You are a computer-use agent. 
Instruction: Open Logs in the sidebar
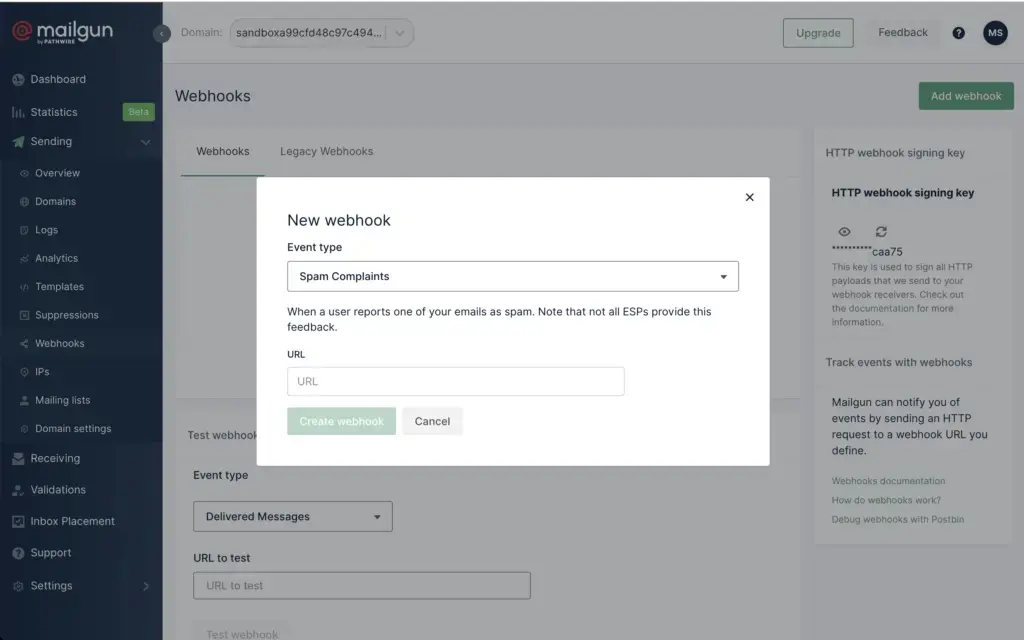[x=46, y=230]
